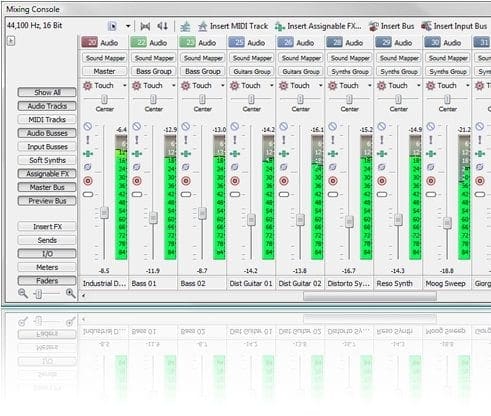Open the Touch automation dropdown on the Bass 02 track
This screenshot has height=416, width=491.
pos(223,86)
